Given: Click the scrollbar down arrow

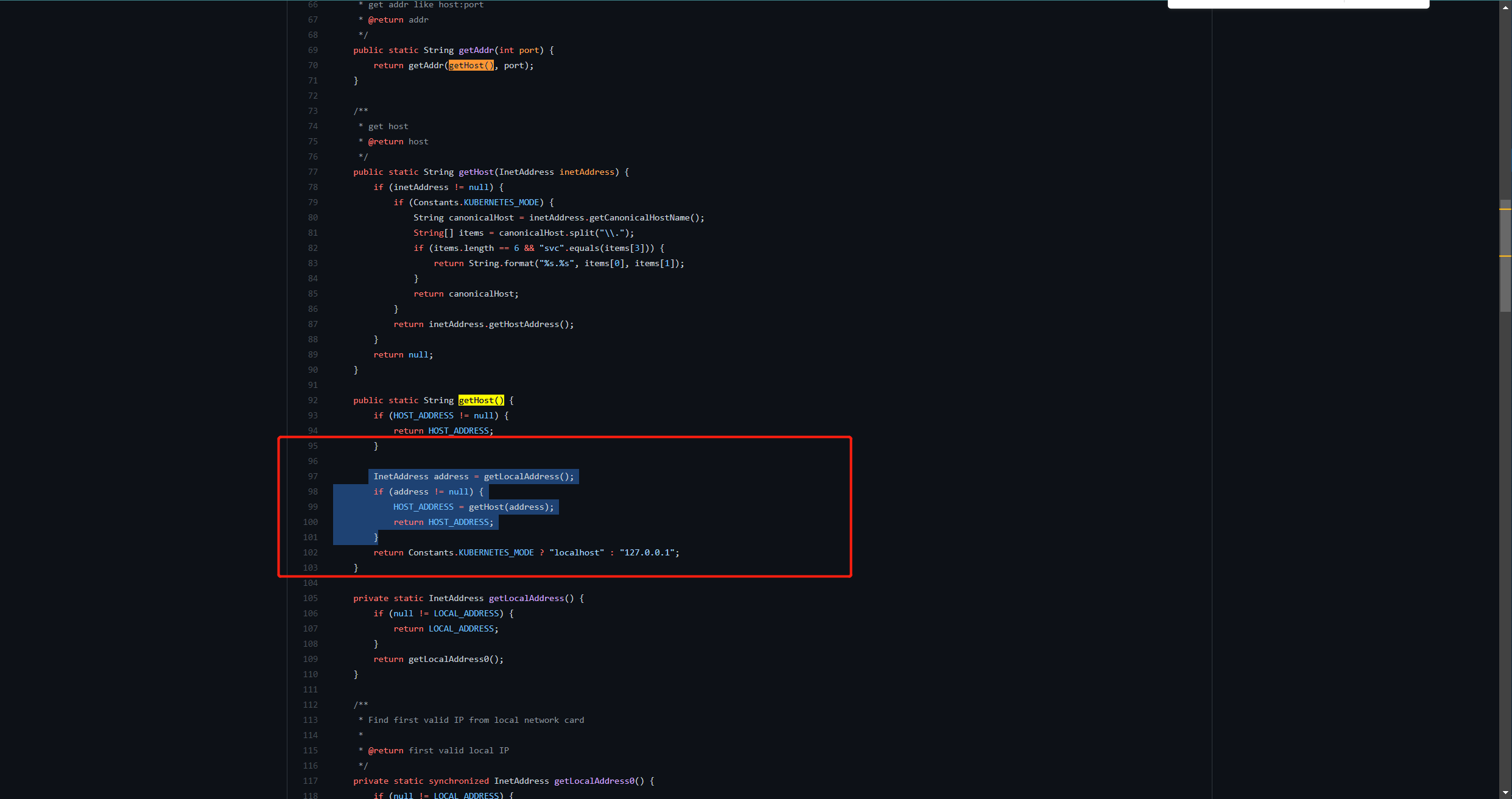Looking at the screenshot, I should click(x=1505, y=794).
